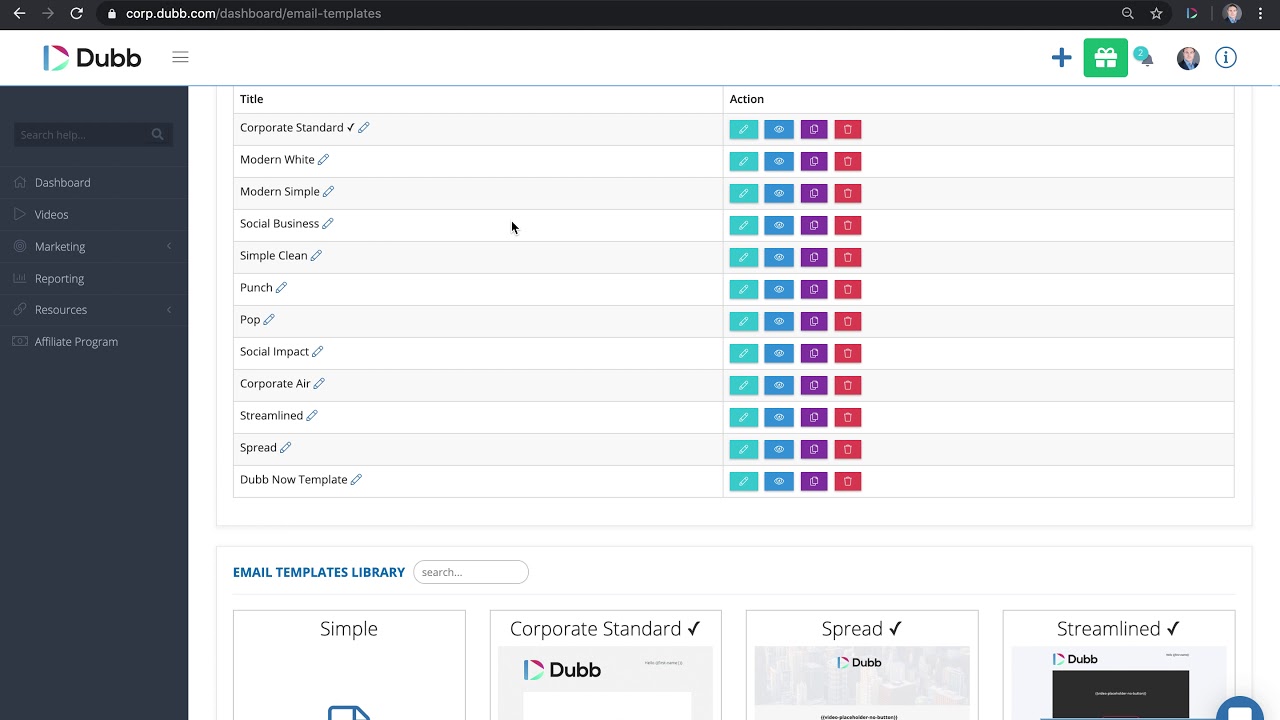1280x720 pixels.
Task: Click the blue plus create button
Action: click(1062, 58)
